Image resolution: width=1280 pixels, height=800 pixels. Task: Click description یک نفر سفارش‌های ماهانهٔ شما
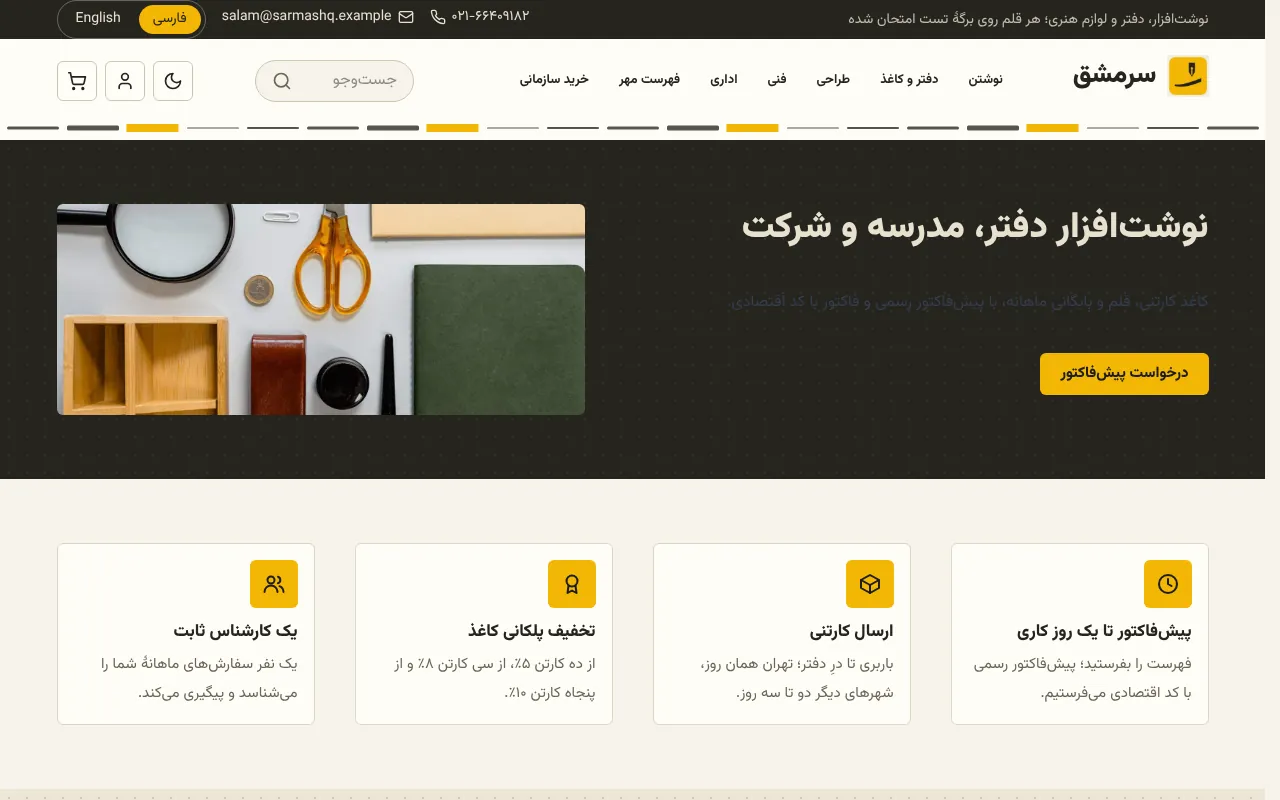pos(199,678)
